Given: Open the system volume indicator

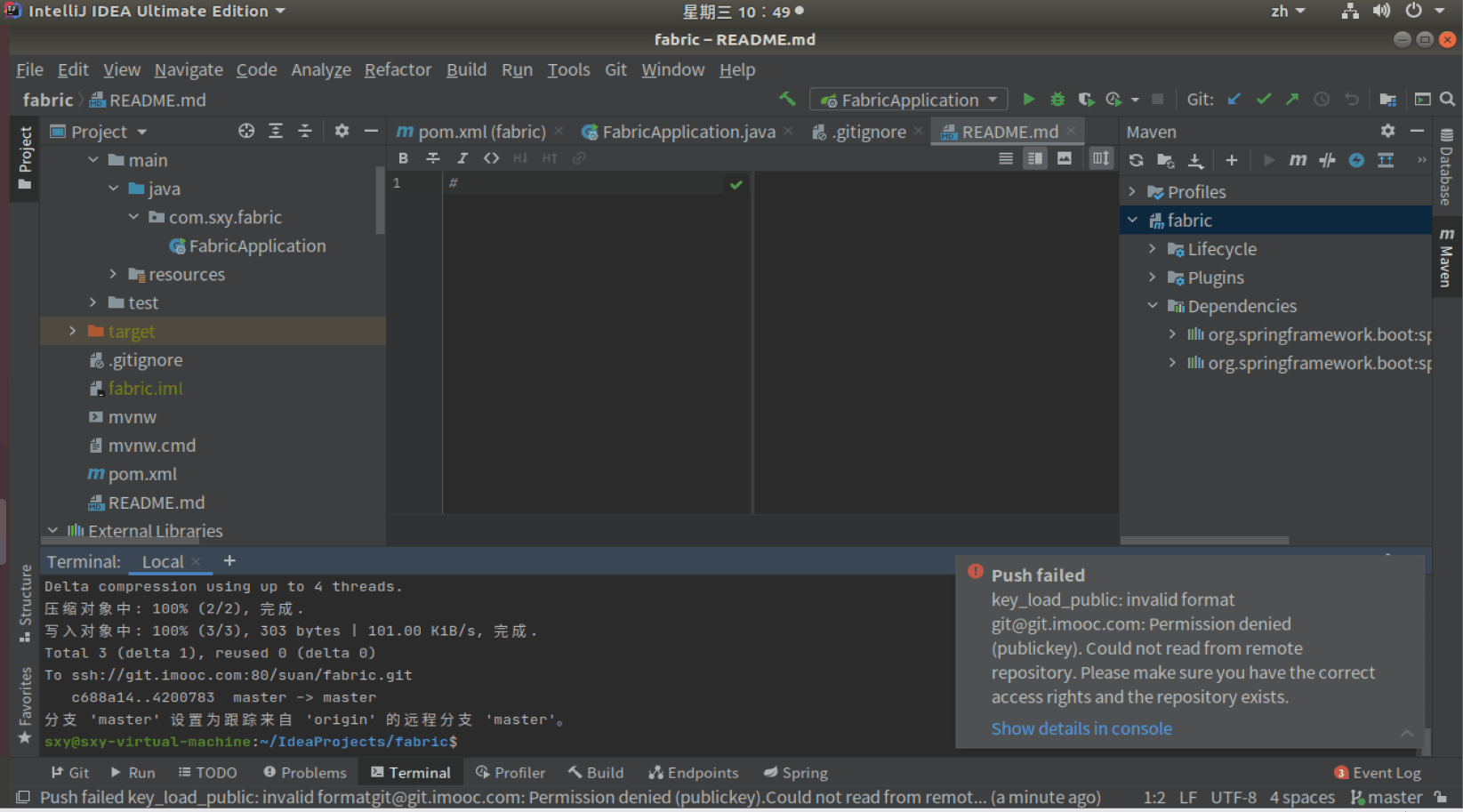Looking at the screenshot, I should tap(1381, 11).
